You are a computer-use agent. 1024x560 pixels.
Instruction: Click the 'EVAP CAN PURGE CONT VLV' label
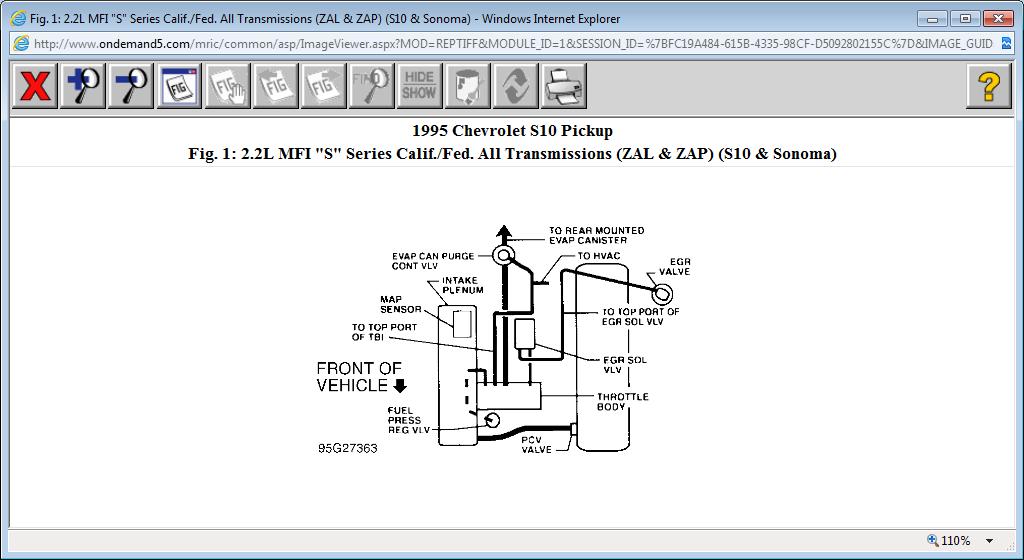click(432, 261)
